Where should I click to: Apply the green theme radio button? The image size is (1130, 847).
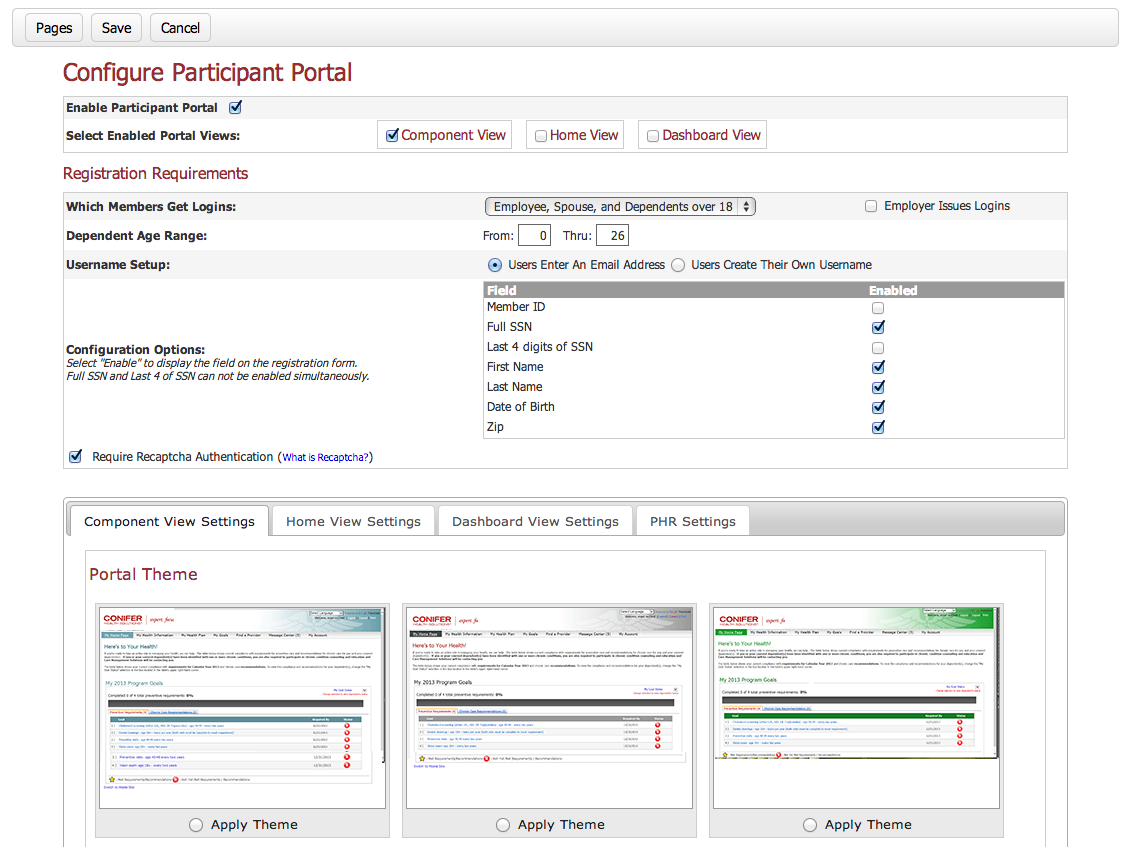tap(810, 825)
